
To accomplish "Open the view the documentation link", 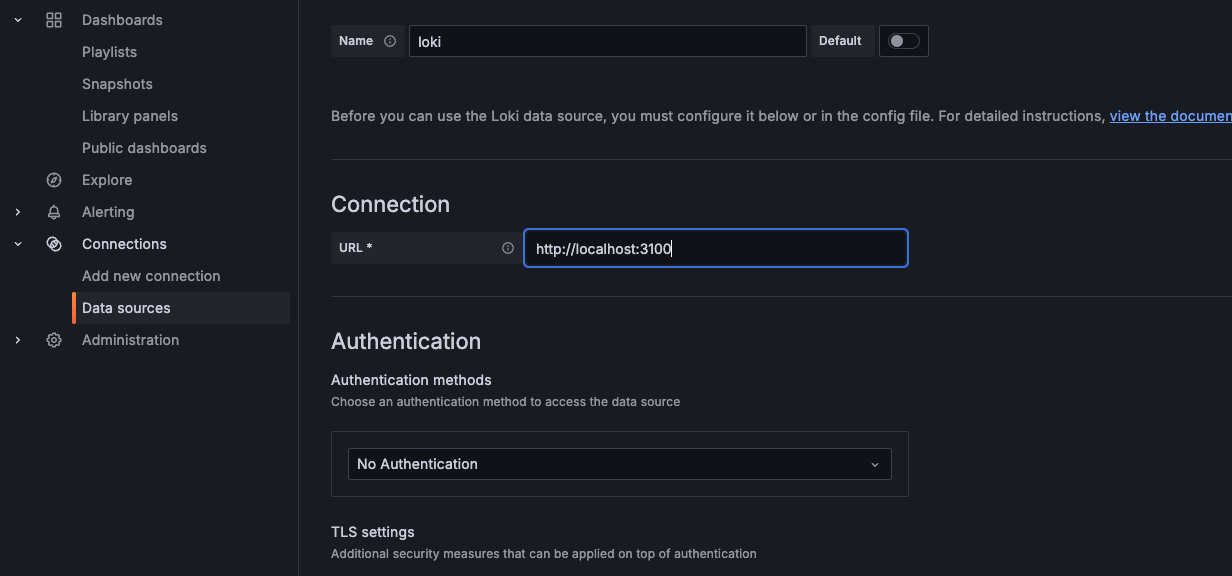I will (x=1171, y=116).
